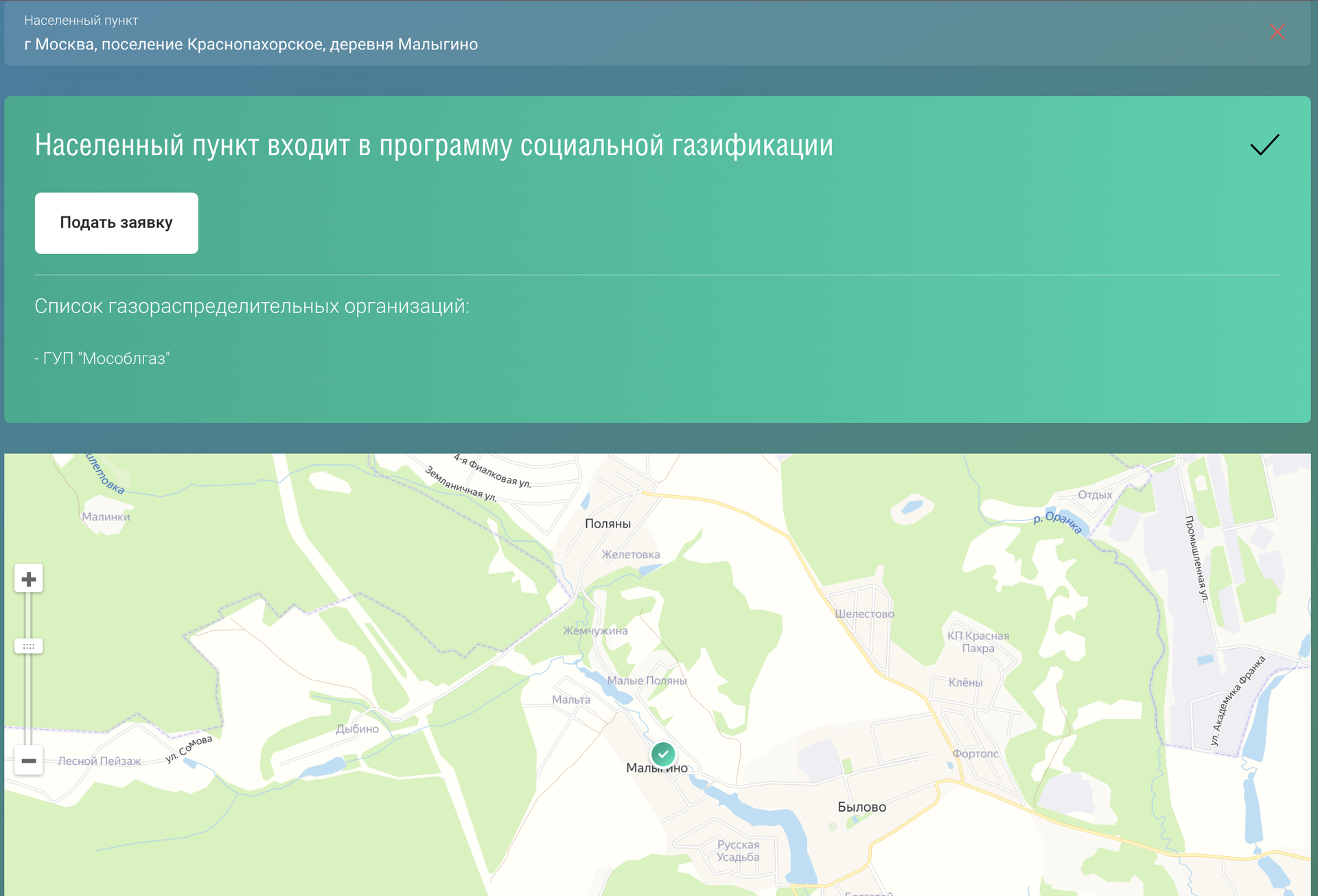
Task: Click the green checkmark map marker
Action: click(x=663, y=754)
